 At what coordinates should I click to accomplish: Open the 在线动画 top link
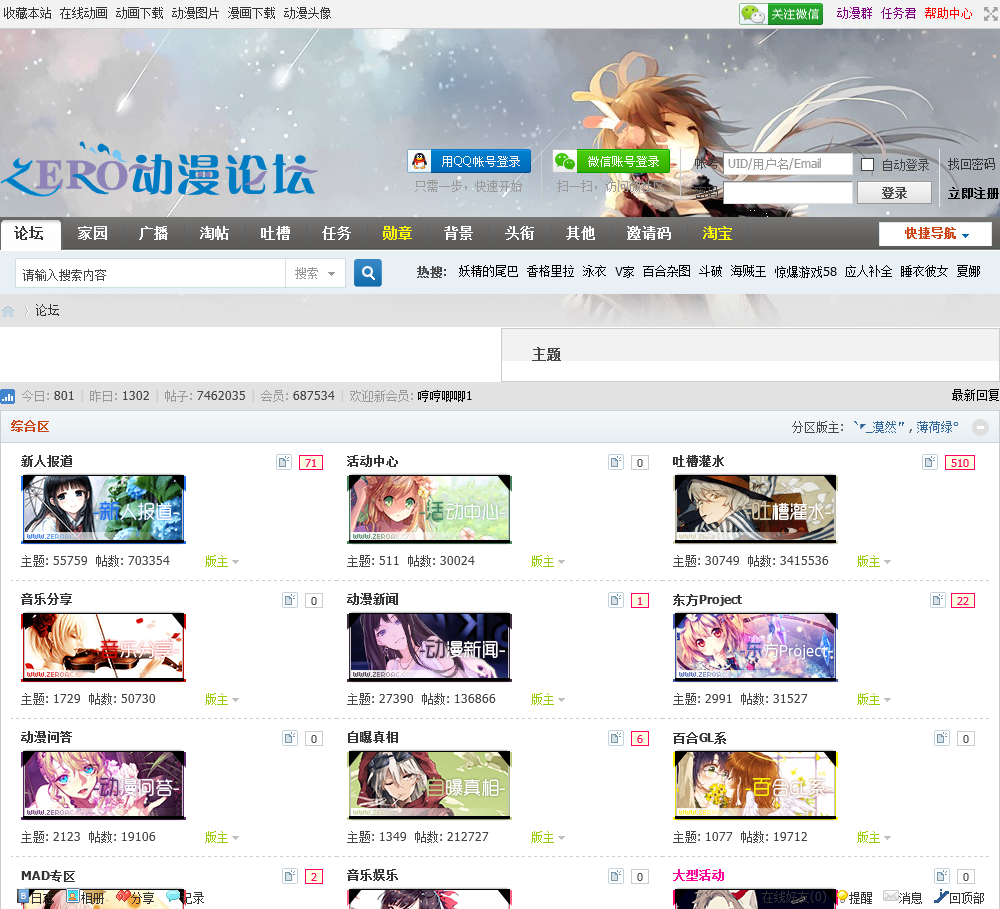pyautogui.click(x=84, y=13)
